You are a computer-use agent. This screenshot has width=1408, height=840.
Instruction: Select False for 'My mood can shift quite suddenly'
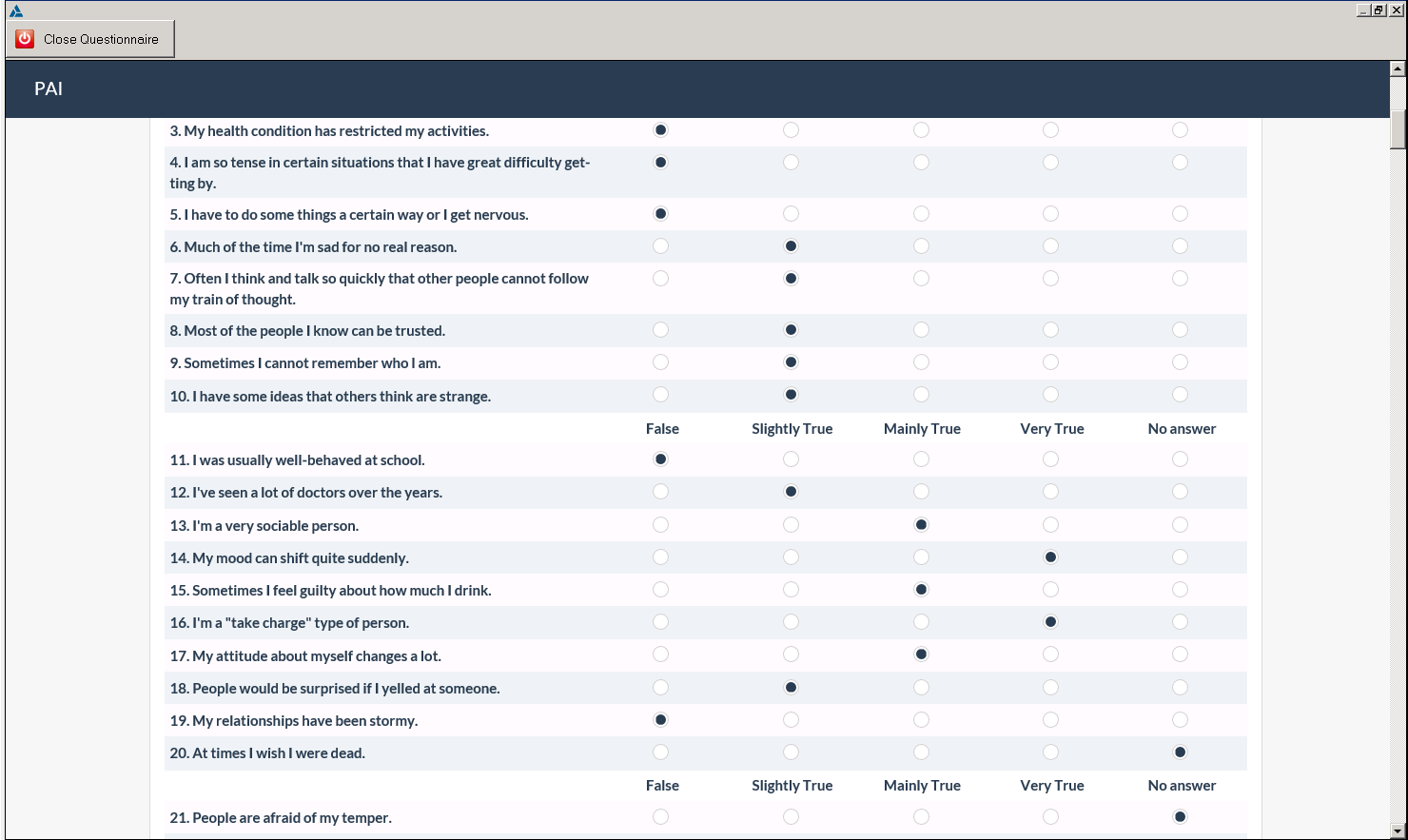pos(660,557)
